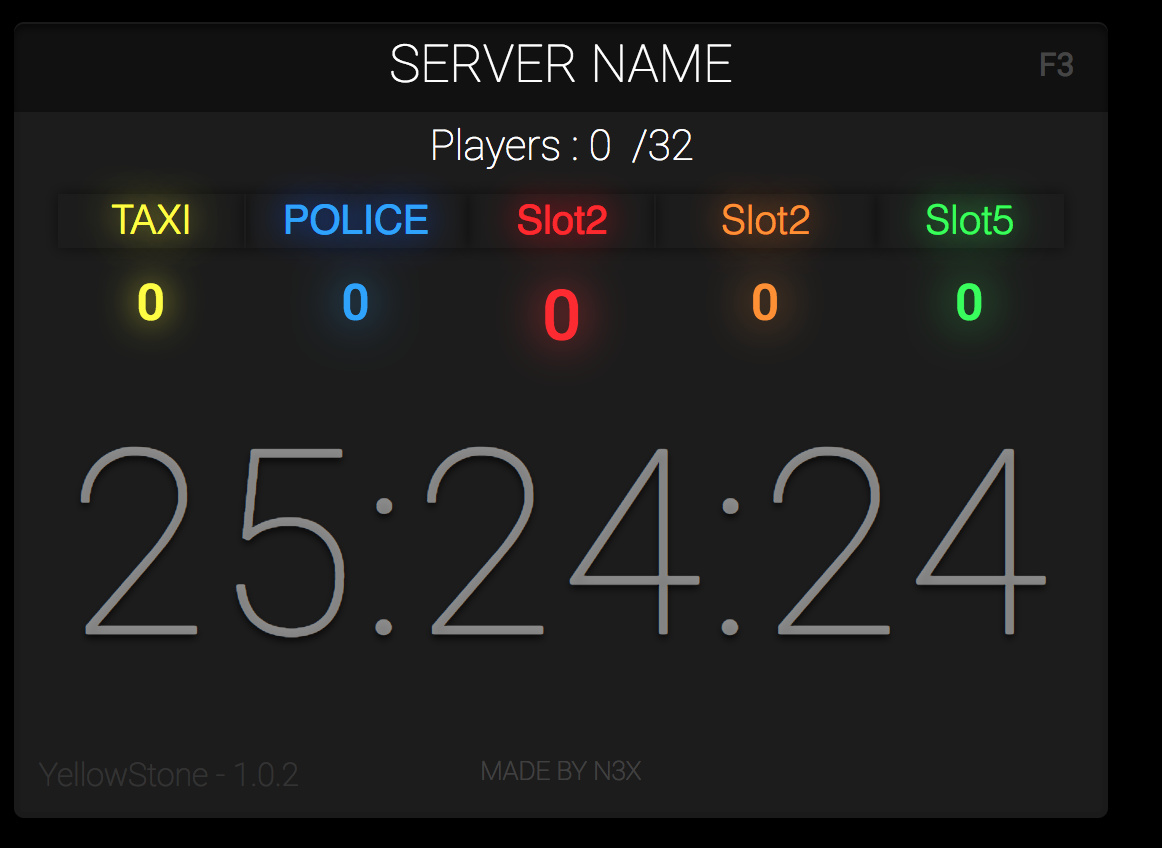Click the 25:24:24 clock display
1162x848 pixels.
click(563, 541)
